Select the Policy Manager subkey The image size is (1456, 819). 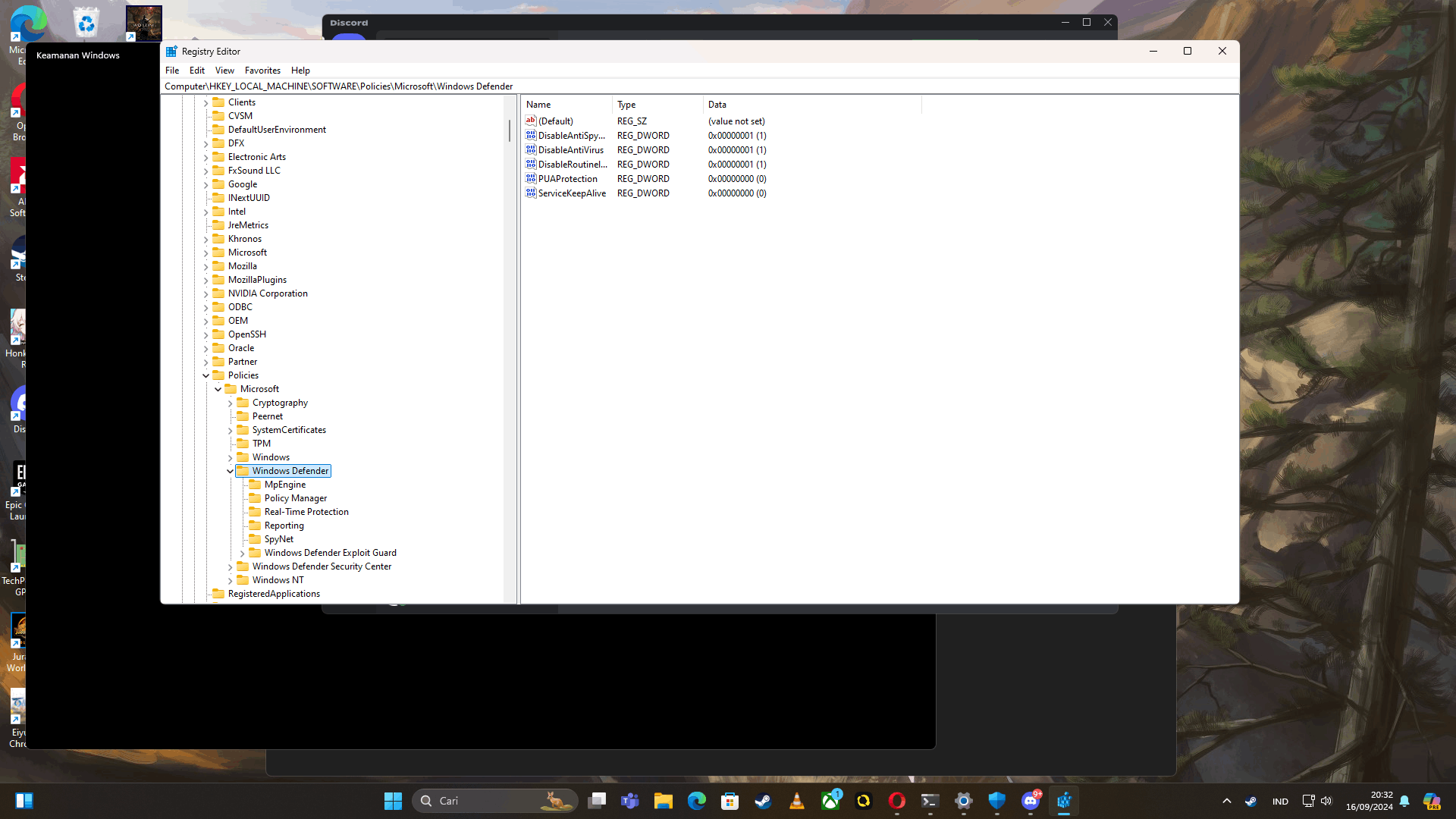point(296,498)
